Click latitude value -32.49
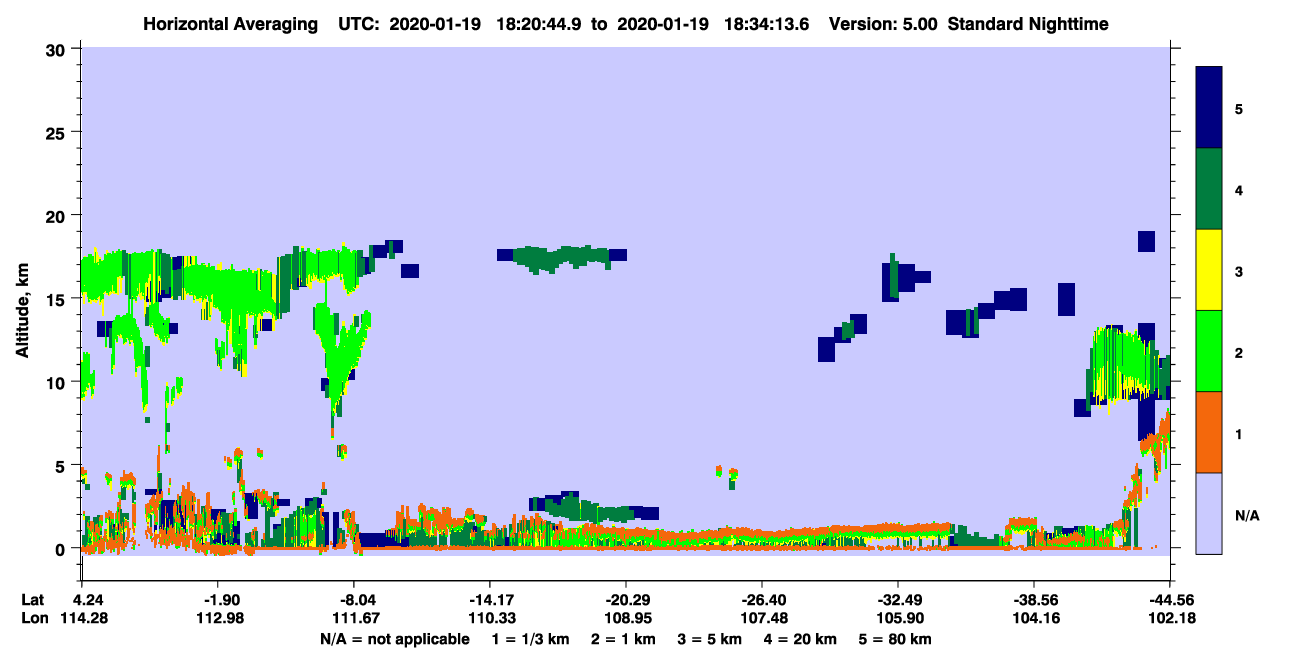Image resolution: width=1300 pixels, height=667 pixels. [x=897, y=600]
